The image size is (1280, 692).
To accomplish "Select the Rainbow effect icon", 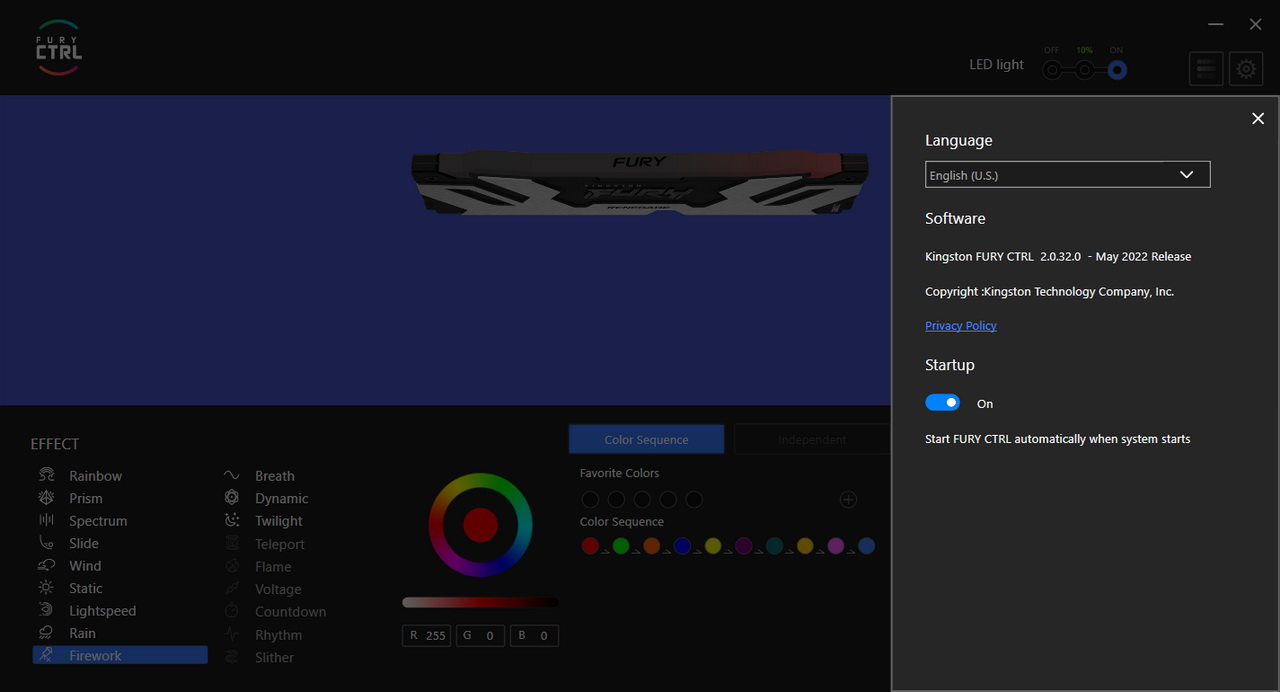I will click(x=46, y=475).
